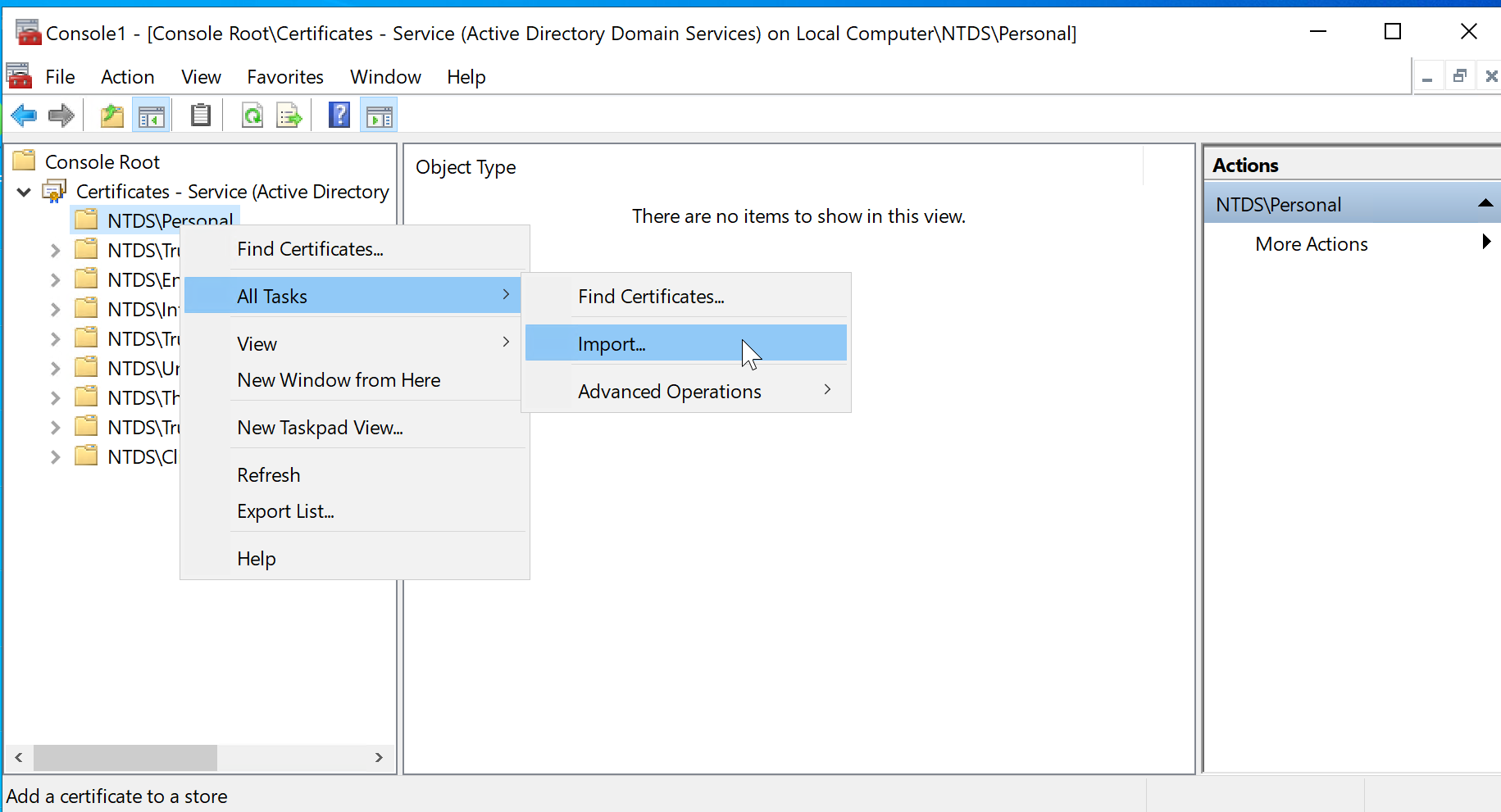Expand the NTDS\Cl folder chevron
Image resolution: width=1501 pixels, height=812 pixels.
click(x=55, y=457)
